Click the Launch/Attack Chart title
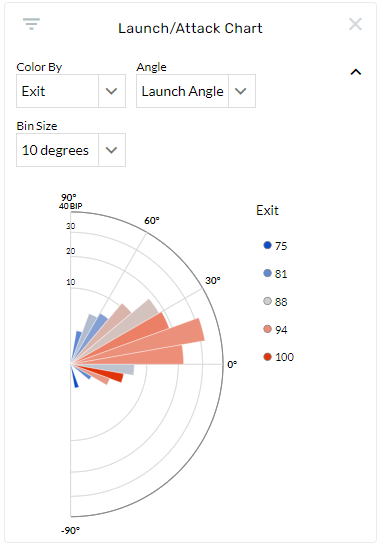The width and height of the screenshot is (392, 556). click(x=190, y=28)
